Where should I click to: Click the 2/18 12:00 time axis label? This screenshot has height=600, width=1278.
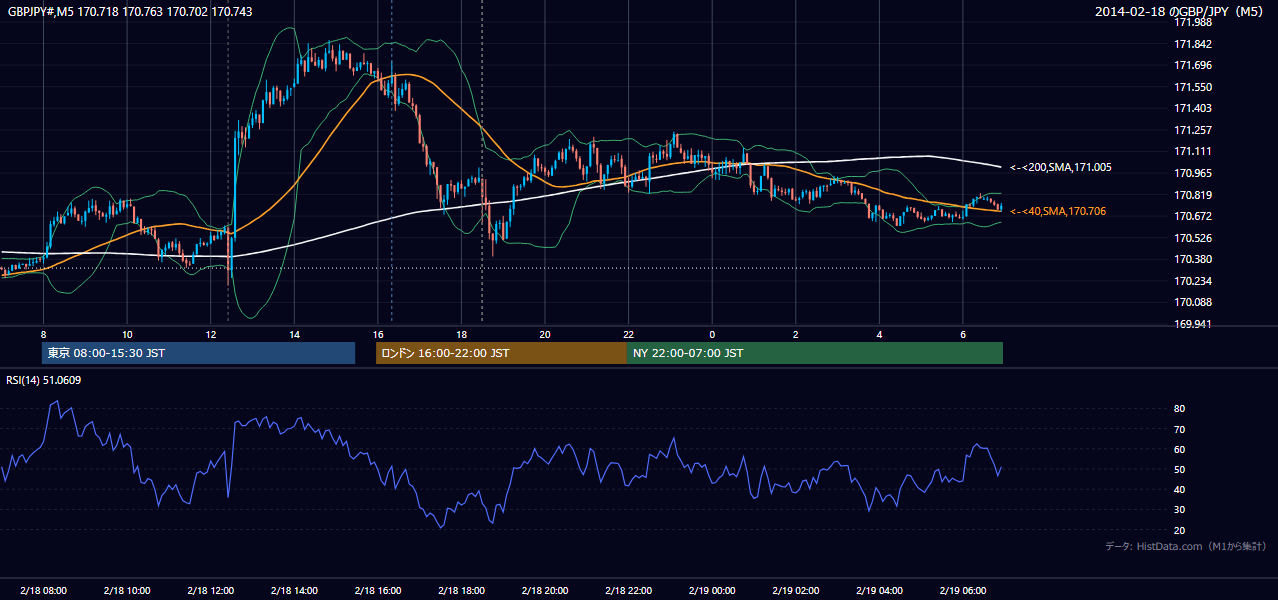pos(211,591)
